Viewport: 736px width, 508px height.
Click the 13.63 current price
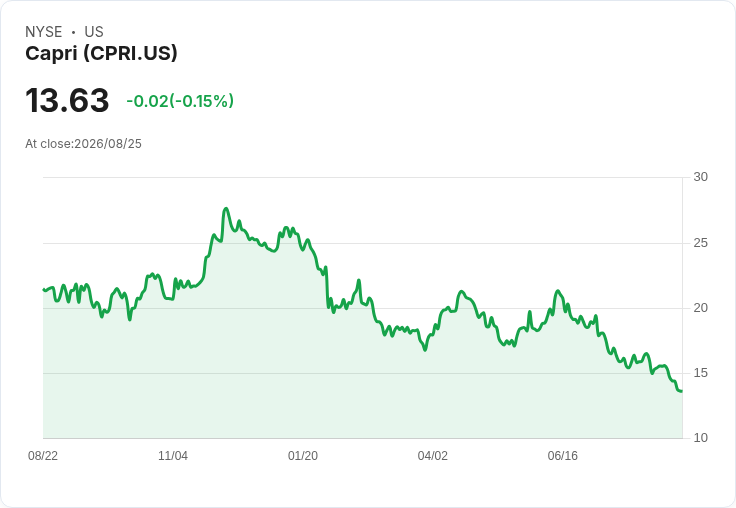click(x=67, y=100)
